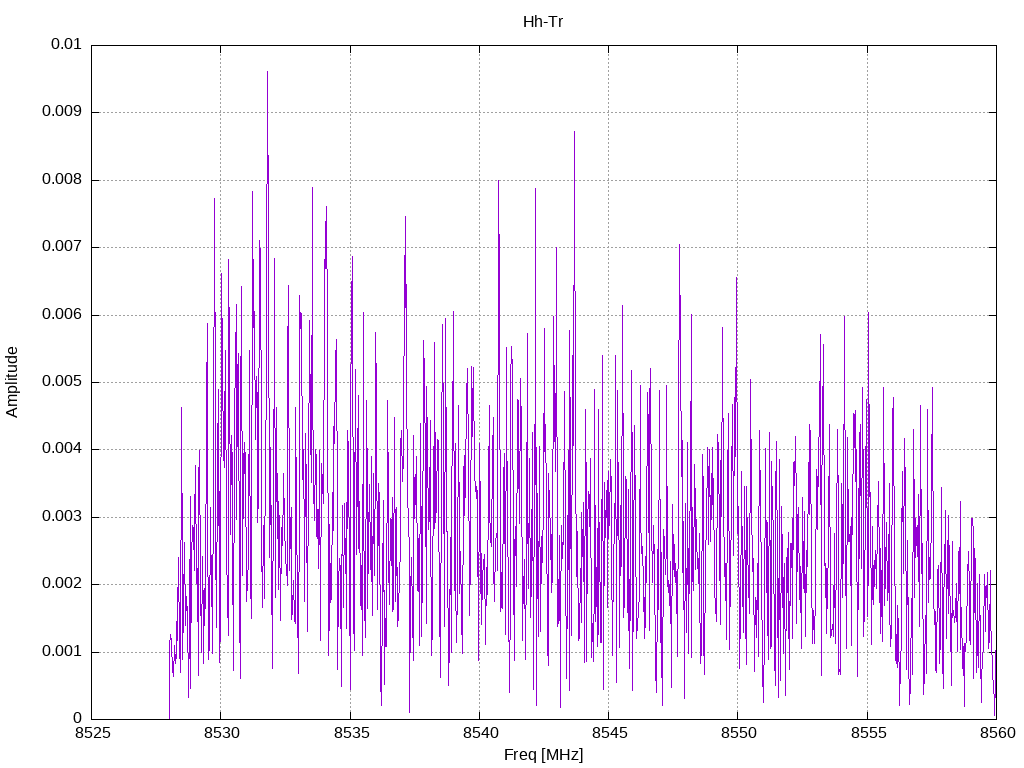The image size is (1024, 768).
Task: Click the plot title Hh-Tr
Action: coord(543,22)
